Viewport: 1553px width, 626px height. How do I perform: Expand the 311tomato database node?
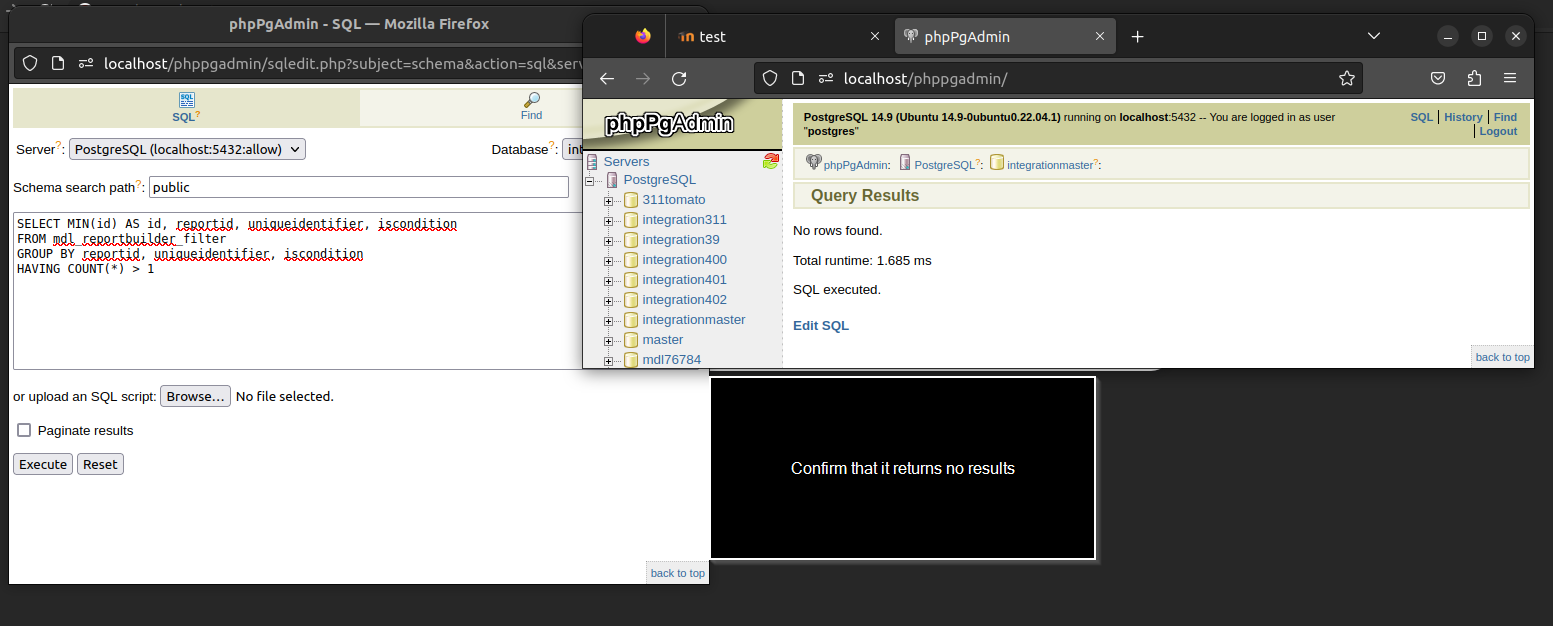[x=609, y=201]
